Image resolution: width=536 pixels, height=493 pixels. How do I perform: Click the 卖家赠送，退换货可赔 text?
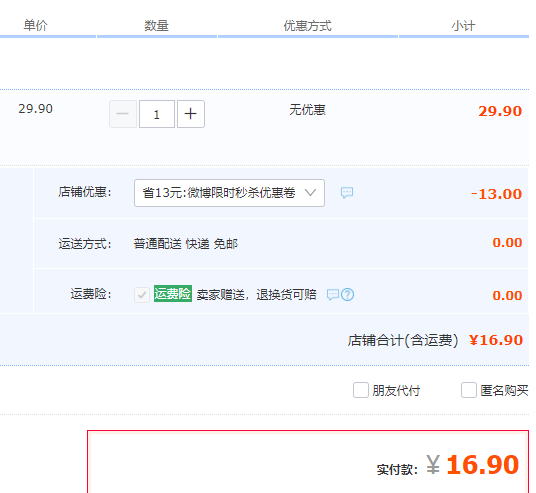tap(257, 294)
